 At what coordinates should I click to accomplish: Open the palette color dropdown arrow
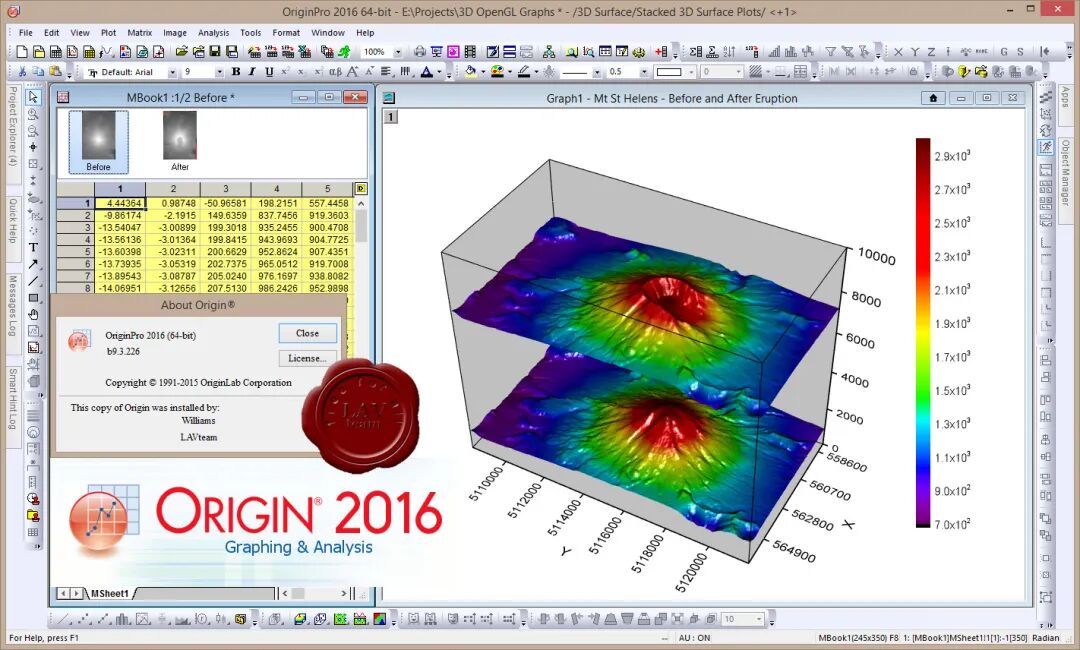510,72
